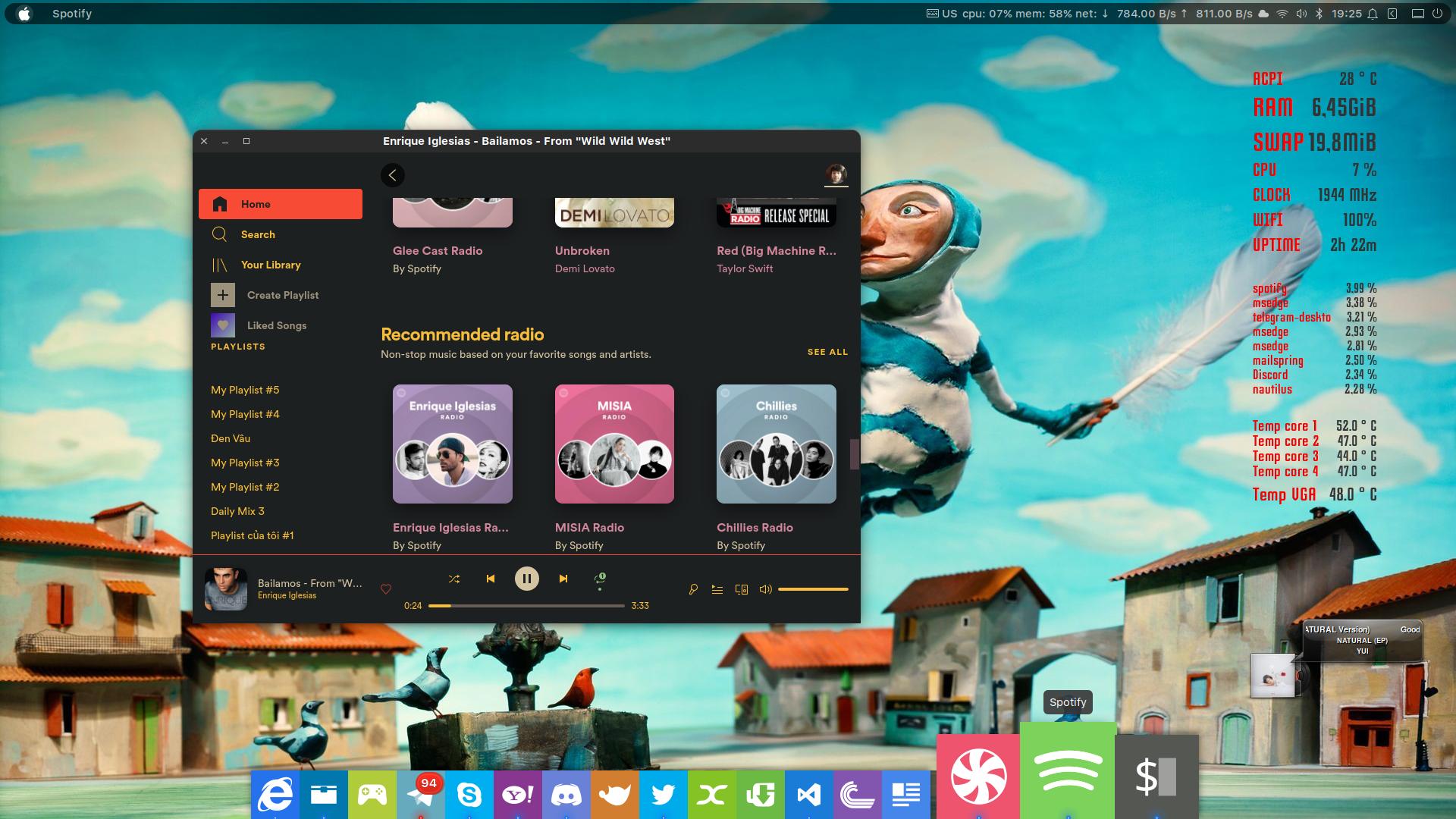Open the Spotify icon in the dock
Viewport: 1456px width, 819px height.
(1068, 770)
